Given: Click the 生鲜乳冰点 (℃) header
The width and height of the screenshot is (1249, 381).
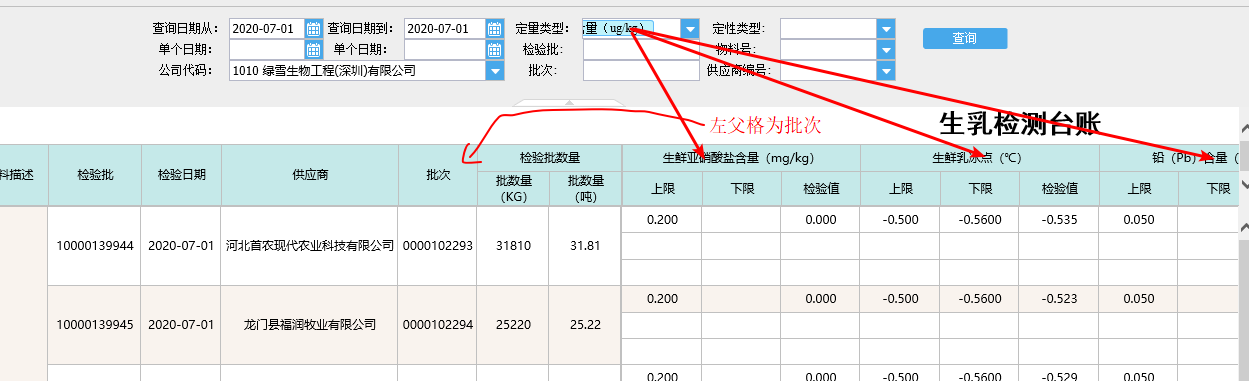Looking at the screenshot, I should 979,158.
